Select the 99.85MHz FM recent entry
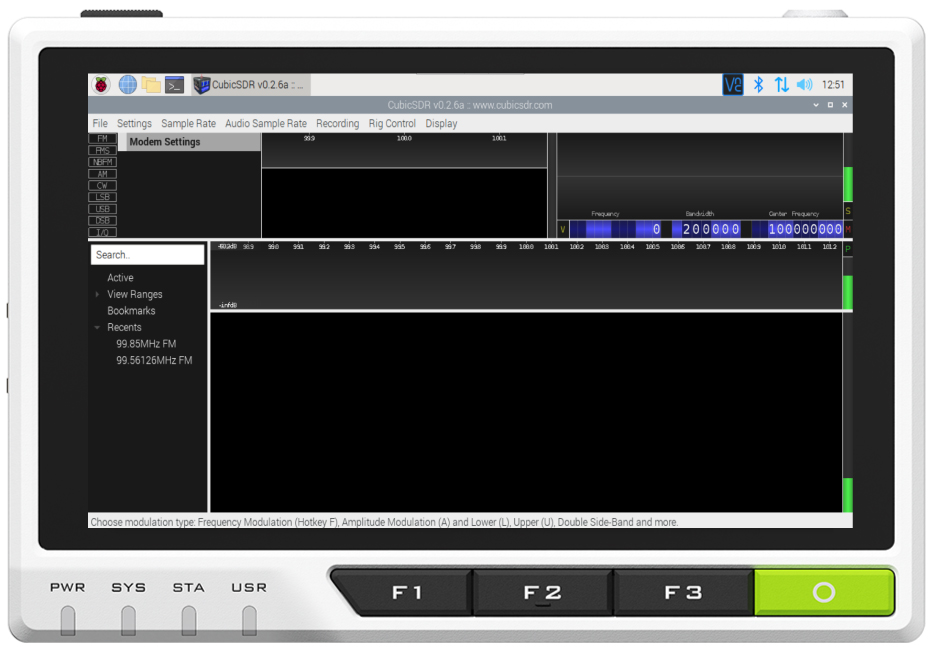Screen dimensions: 931x647 click(x=146, y=344)
